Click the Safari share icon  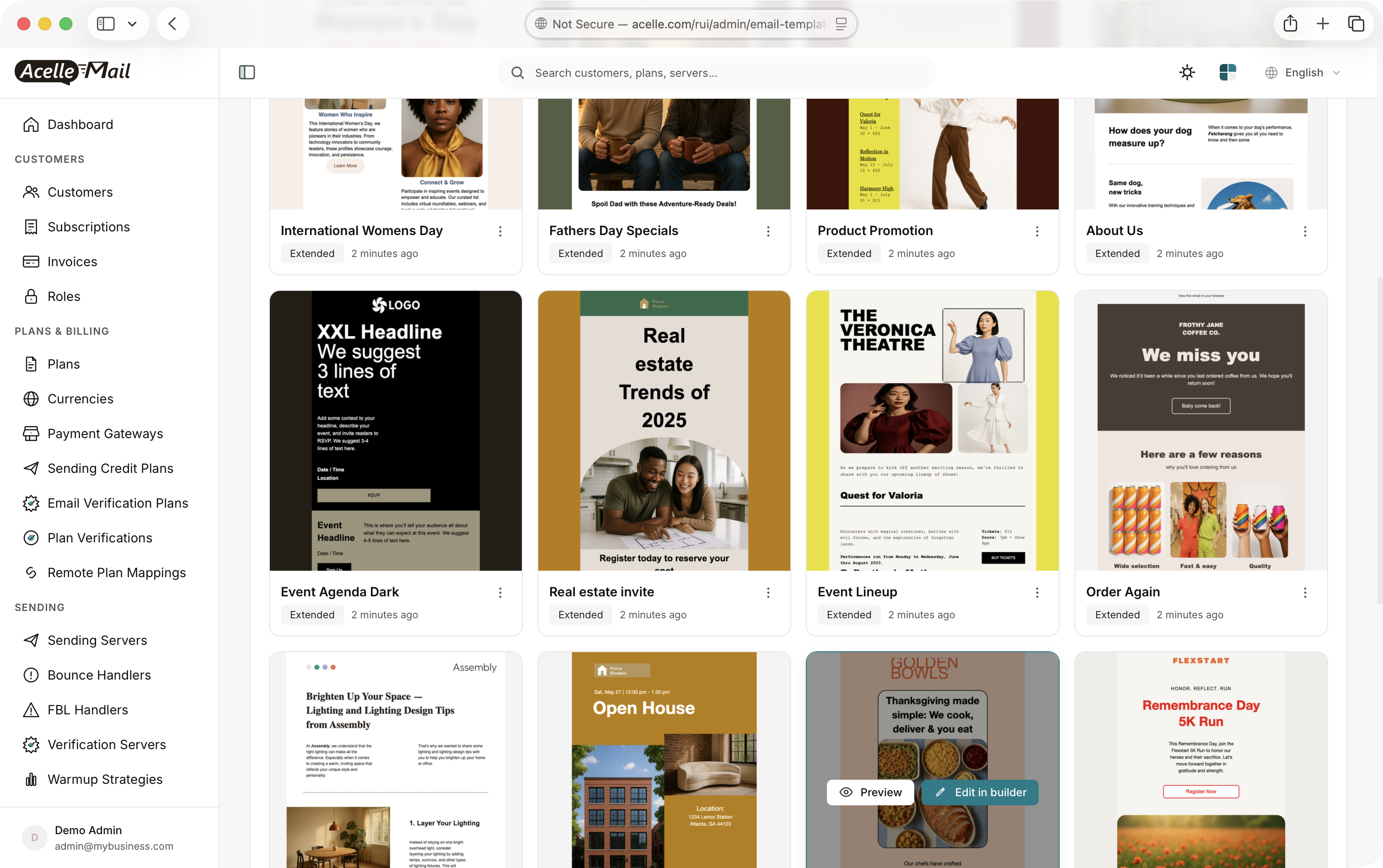point(1290,23)
